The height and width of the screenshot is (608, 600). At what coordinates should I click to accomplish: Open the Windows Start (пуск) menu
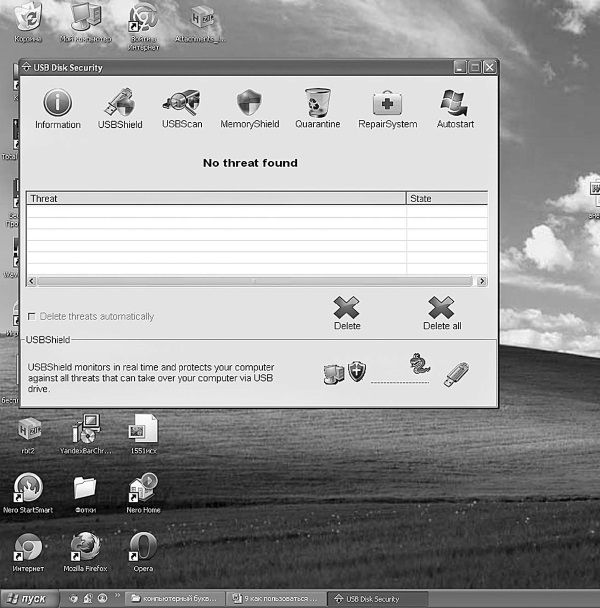[x=27, y=598]
